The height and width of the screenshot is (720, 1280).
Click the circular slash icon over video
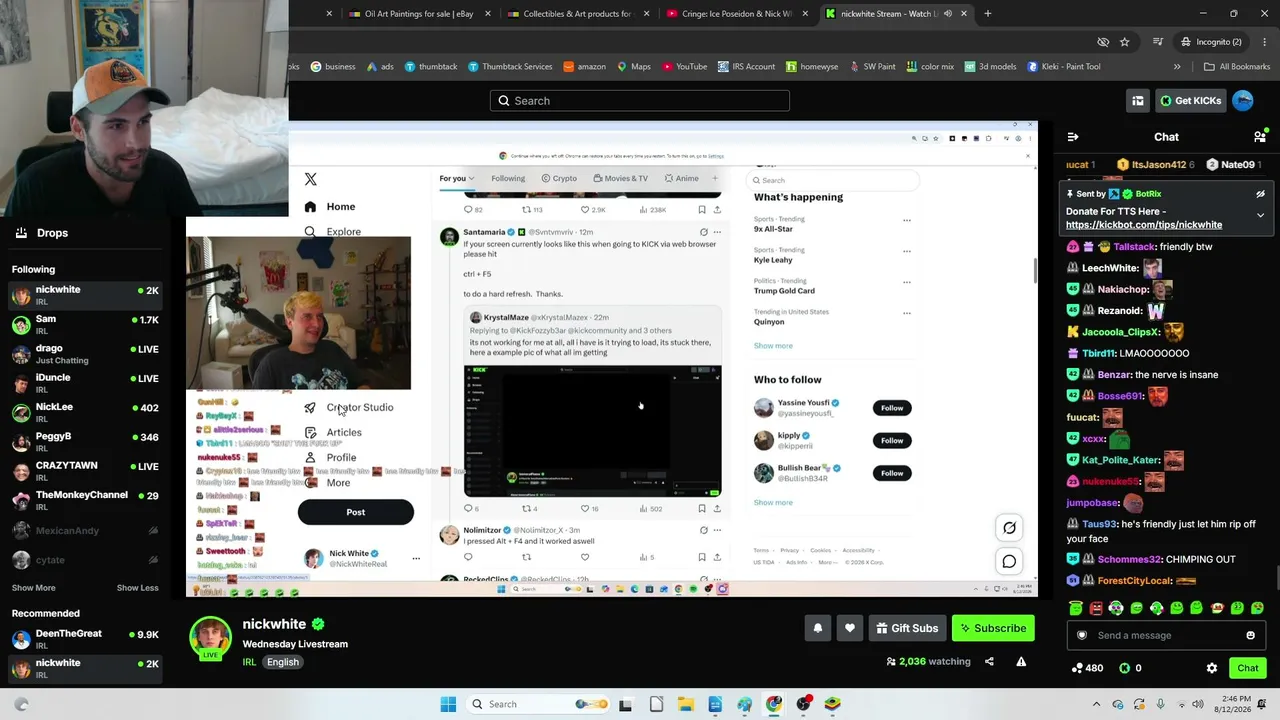[1009, 528]
